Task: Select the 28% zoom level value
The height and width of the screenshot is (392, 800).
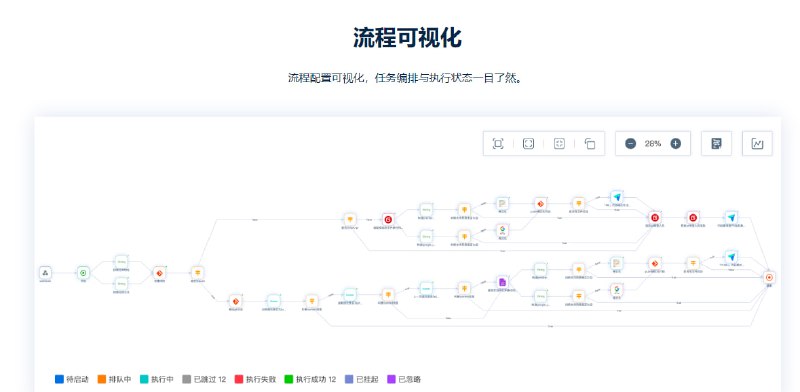Action: click(653, 143)
